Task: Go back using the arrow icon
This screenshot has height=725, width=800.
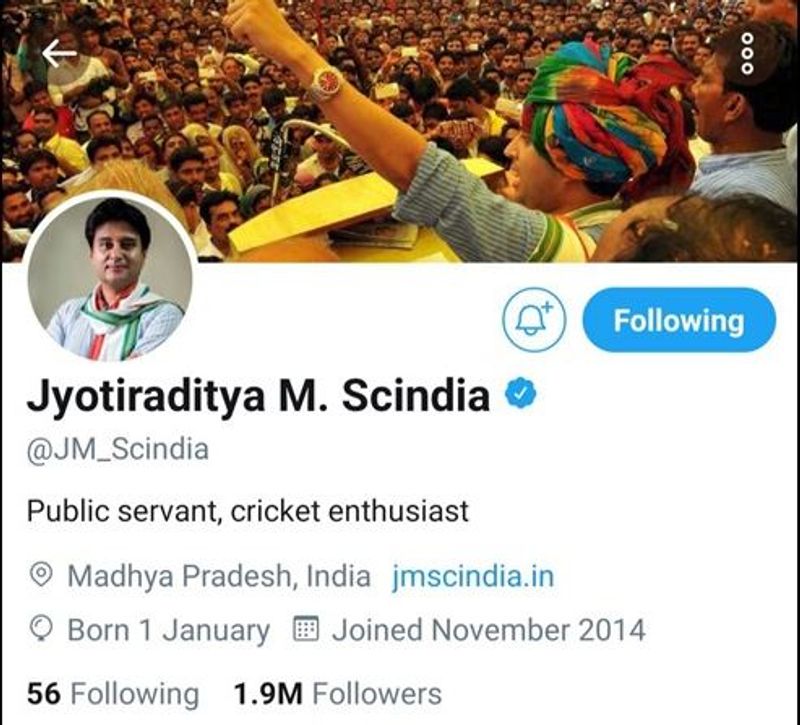Action: (59, 53)
